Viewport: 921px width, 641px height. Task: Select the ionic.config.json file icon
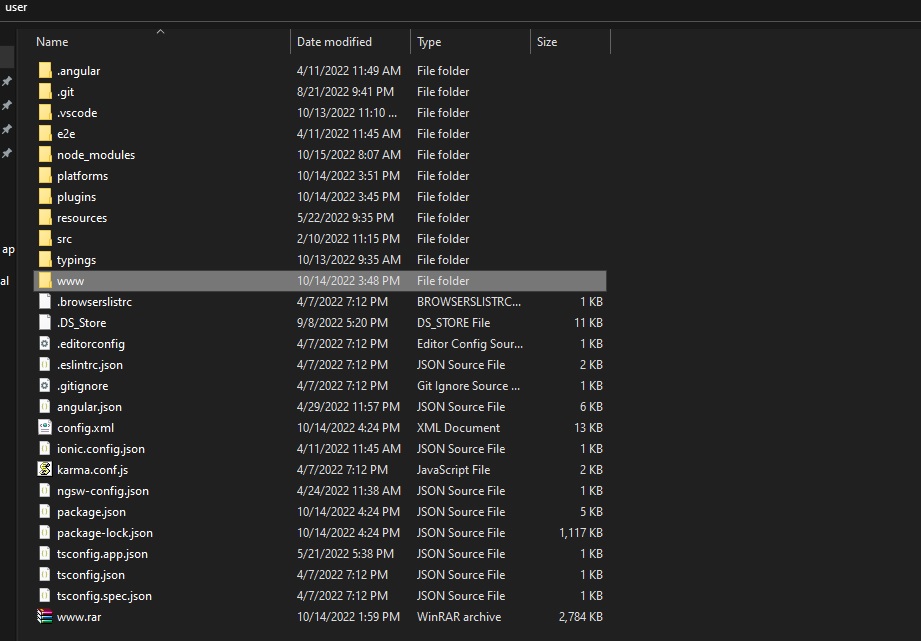[45, 449]
